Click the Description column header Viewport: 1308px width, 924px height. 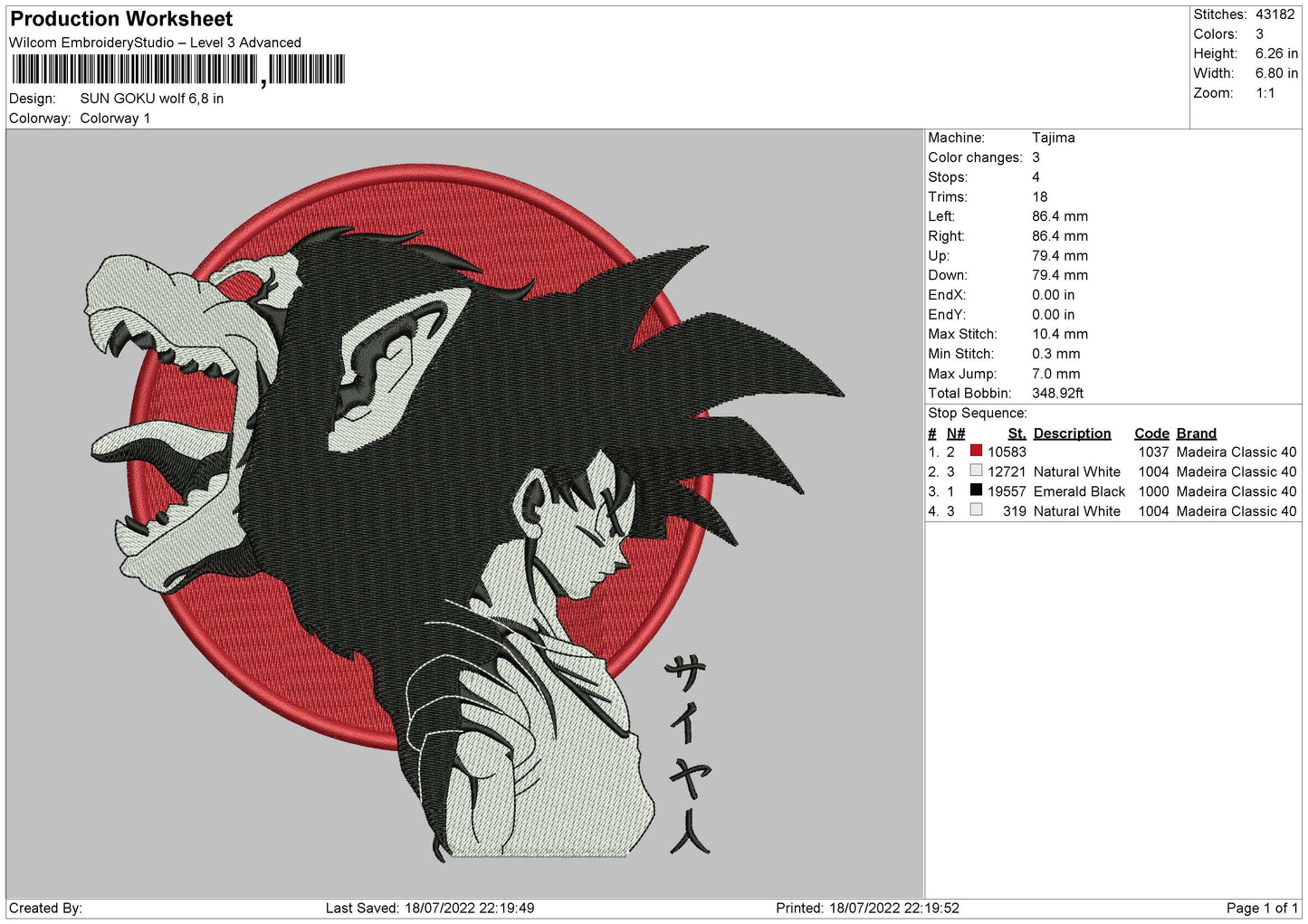pos(1072,433)
